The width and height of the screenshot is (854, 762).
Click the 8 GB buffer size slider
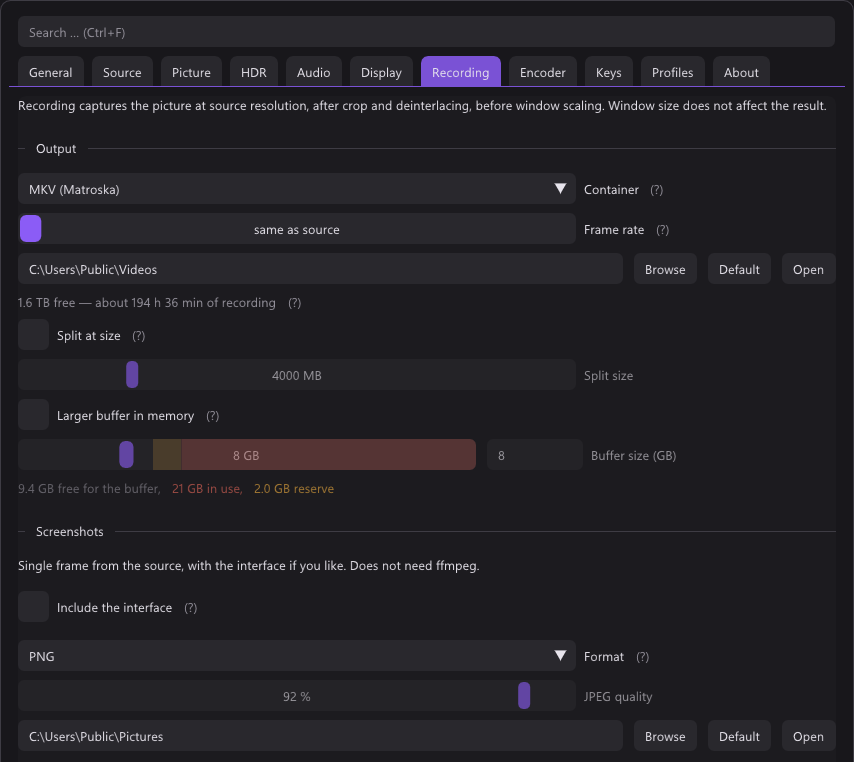pos(247,455)
